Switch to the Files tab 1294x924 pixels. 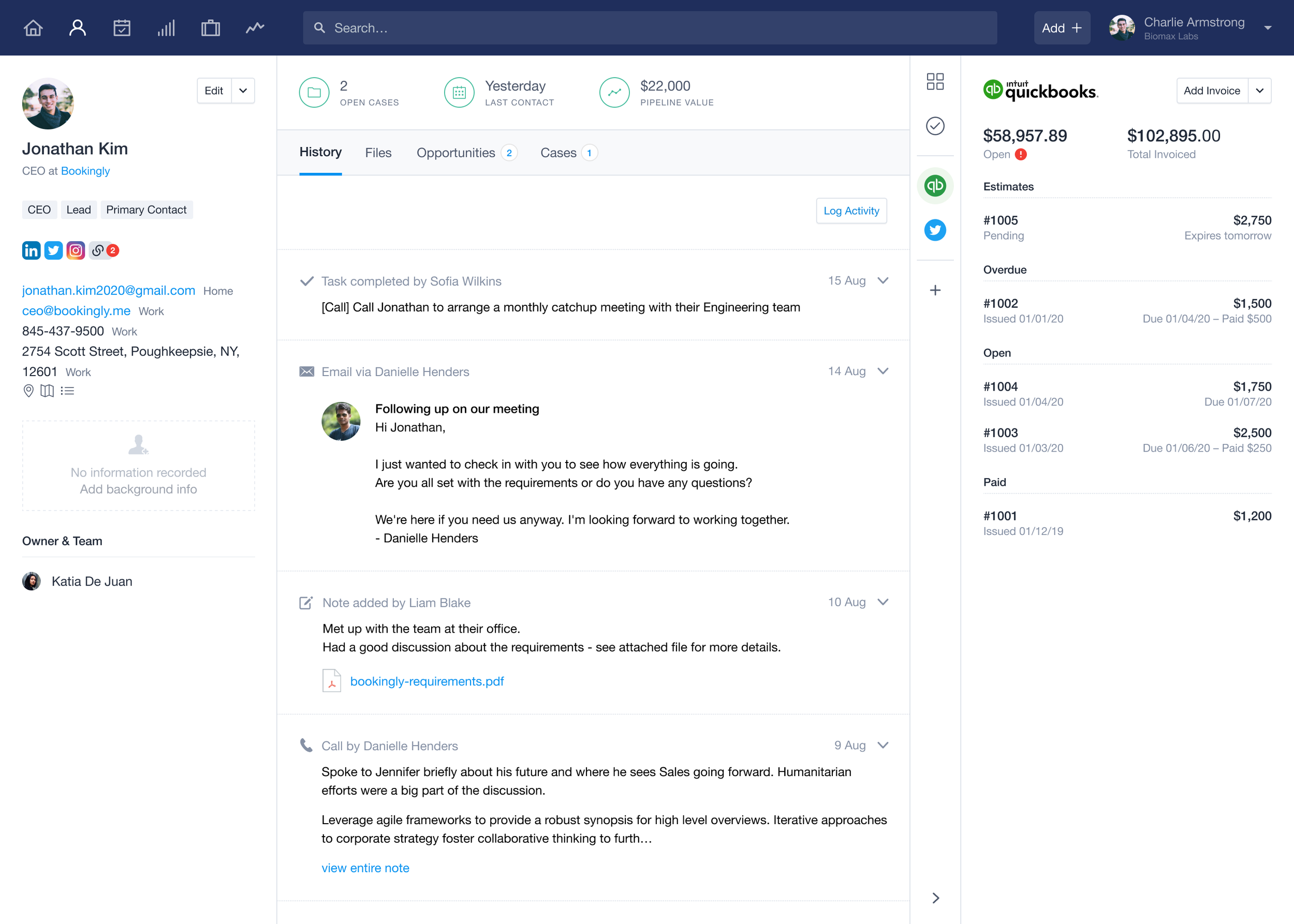point(378,153)
